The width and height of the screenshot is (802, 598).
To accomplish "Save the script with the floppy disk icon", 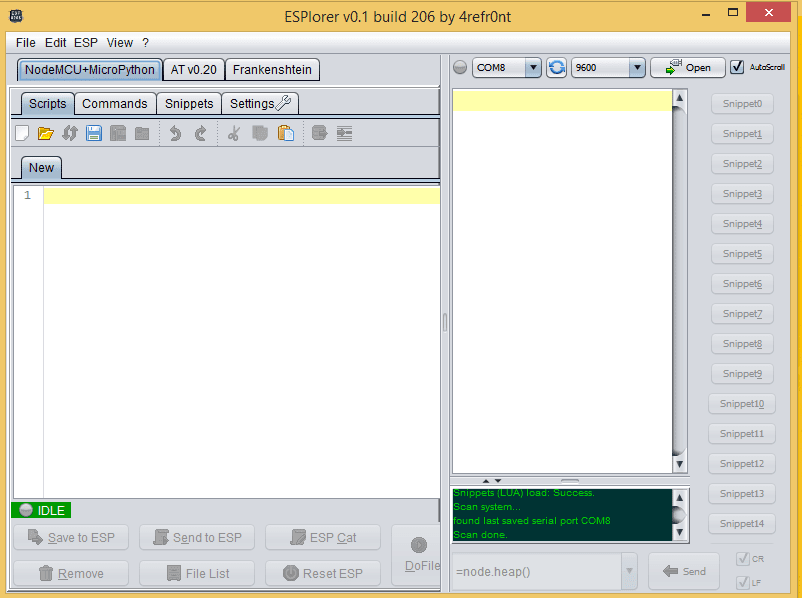I will coord(93,133).
